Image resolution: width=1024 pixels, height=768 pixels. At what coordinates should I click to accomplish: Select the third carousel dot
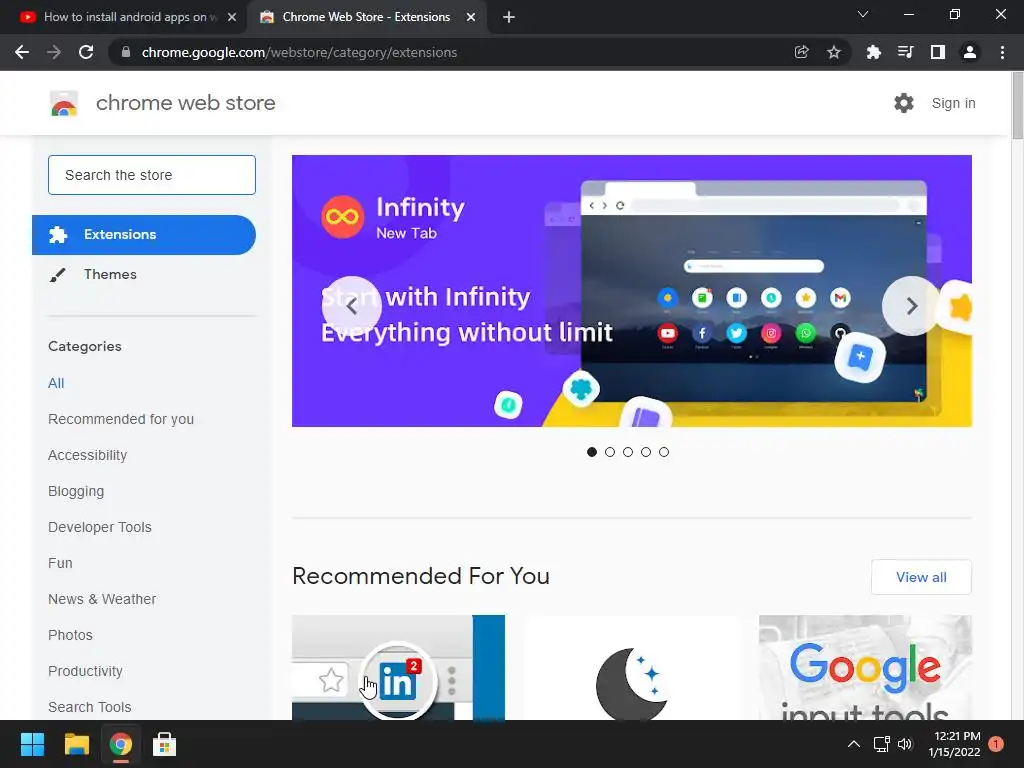coord(628,452)
